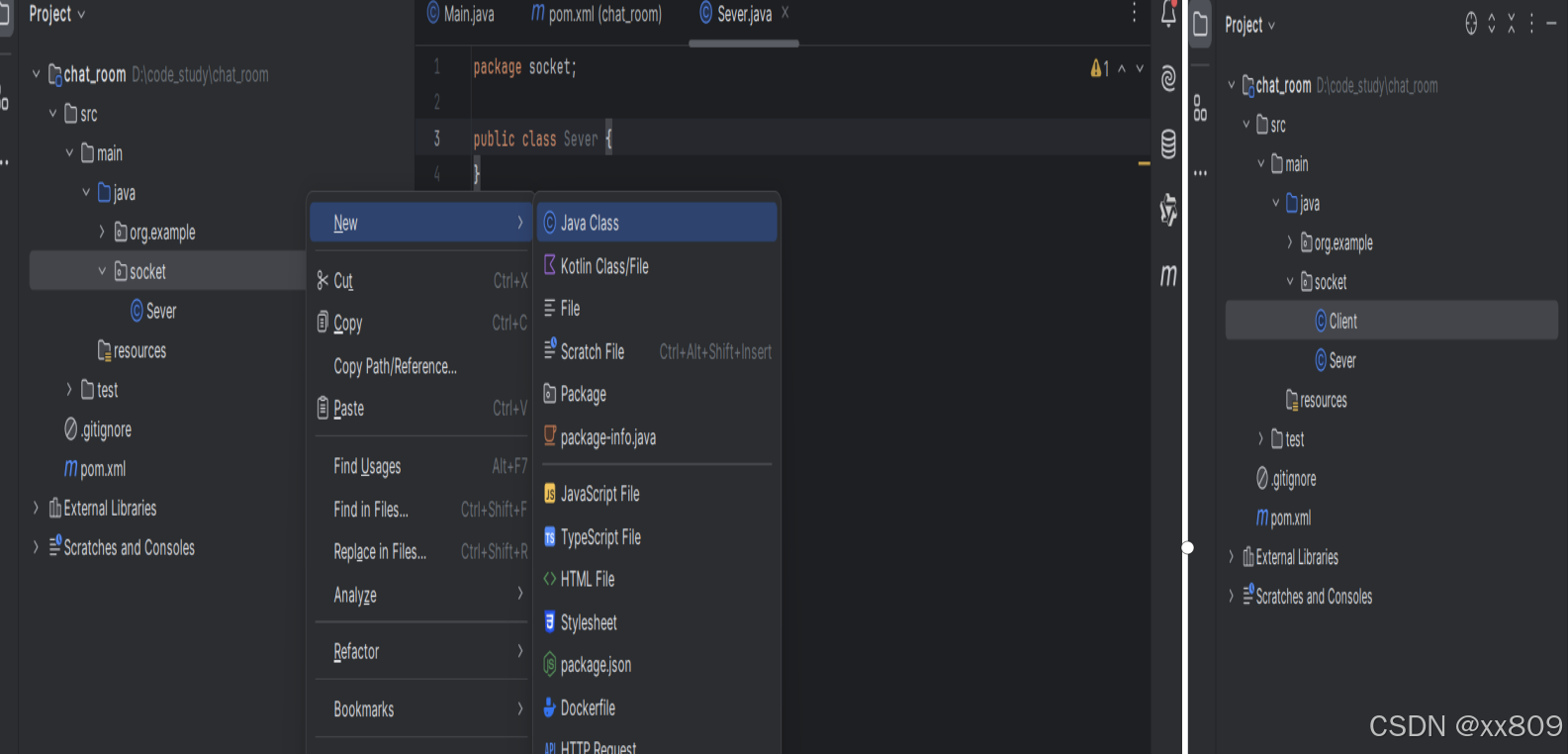Image resolution: width=1568 pixels, height=754 pixels.
Task: Click the yellow warning marker on editor scrollbar
Action: point(1144,163)
